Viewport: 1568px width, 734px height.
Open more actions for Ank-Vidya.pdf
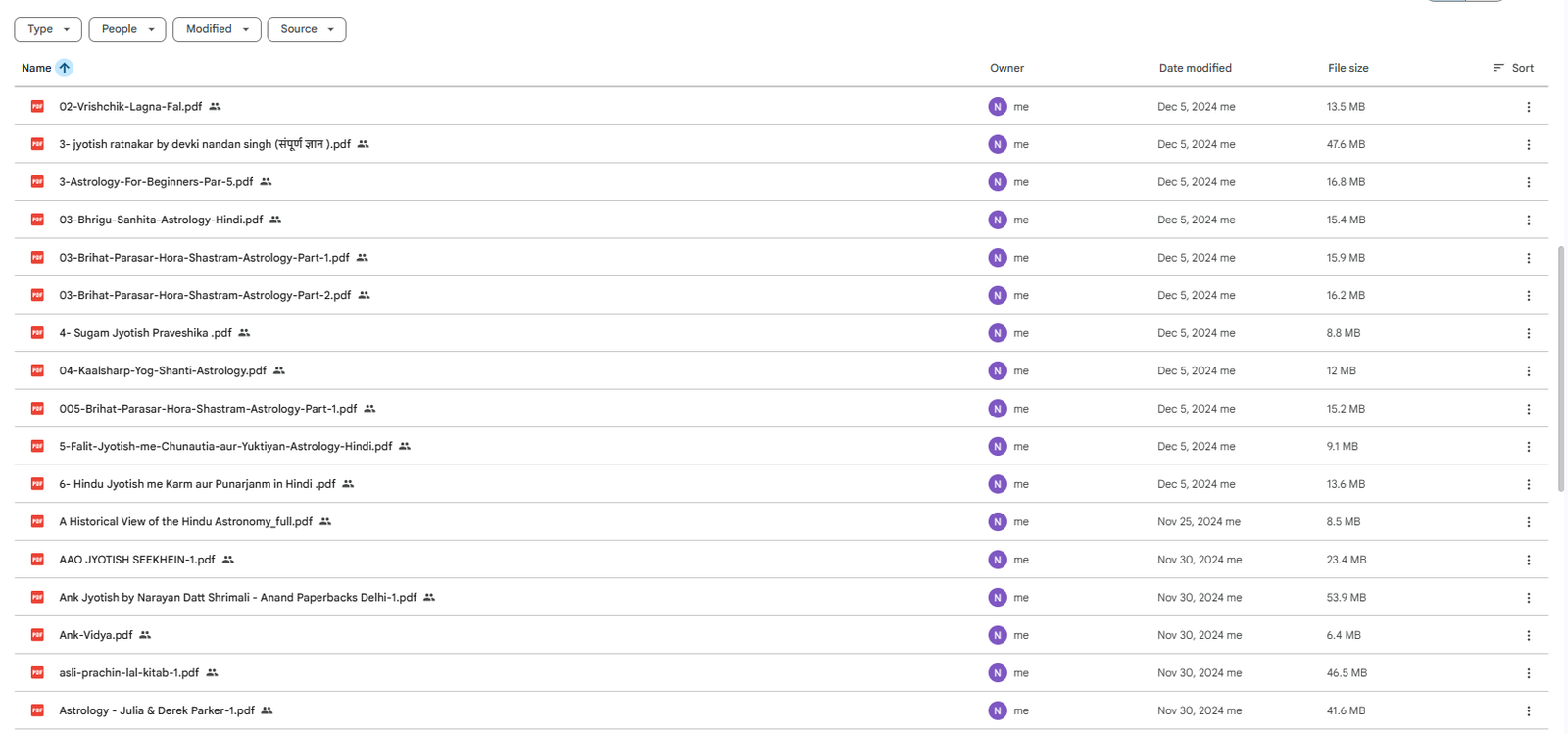[x=1528, y=635]
